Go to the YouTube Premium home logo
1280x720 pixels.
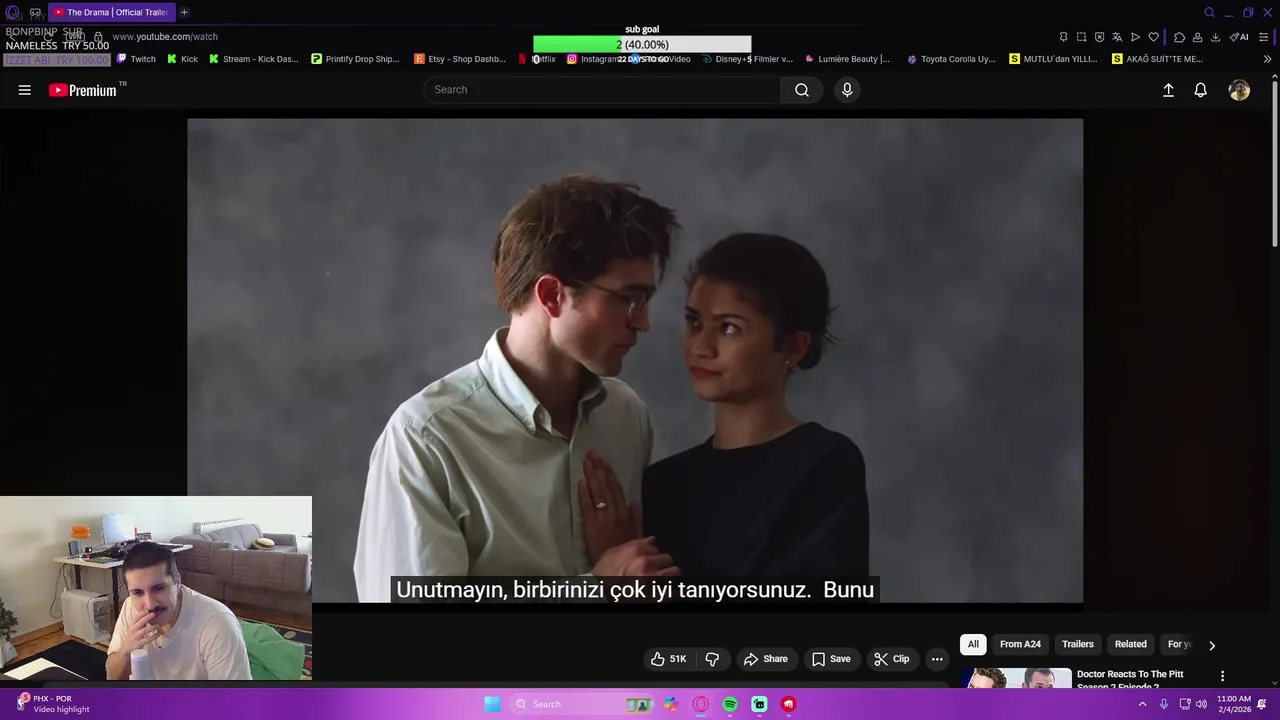(84, 90)
